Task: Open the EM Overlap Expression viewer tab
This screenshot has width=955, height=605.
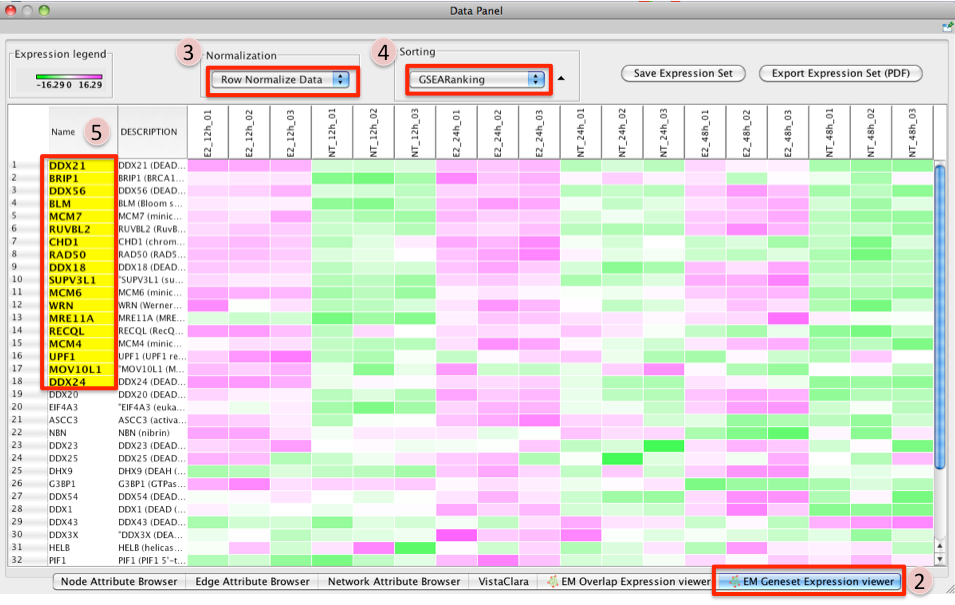Action: click(x=625, y=581)
